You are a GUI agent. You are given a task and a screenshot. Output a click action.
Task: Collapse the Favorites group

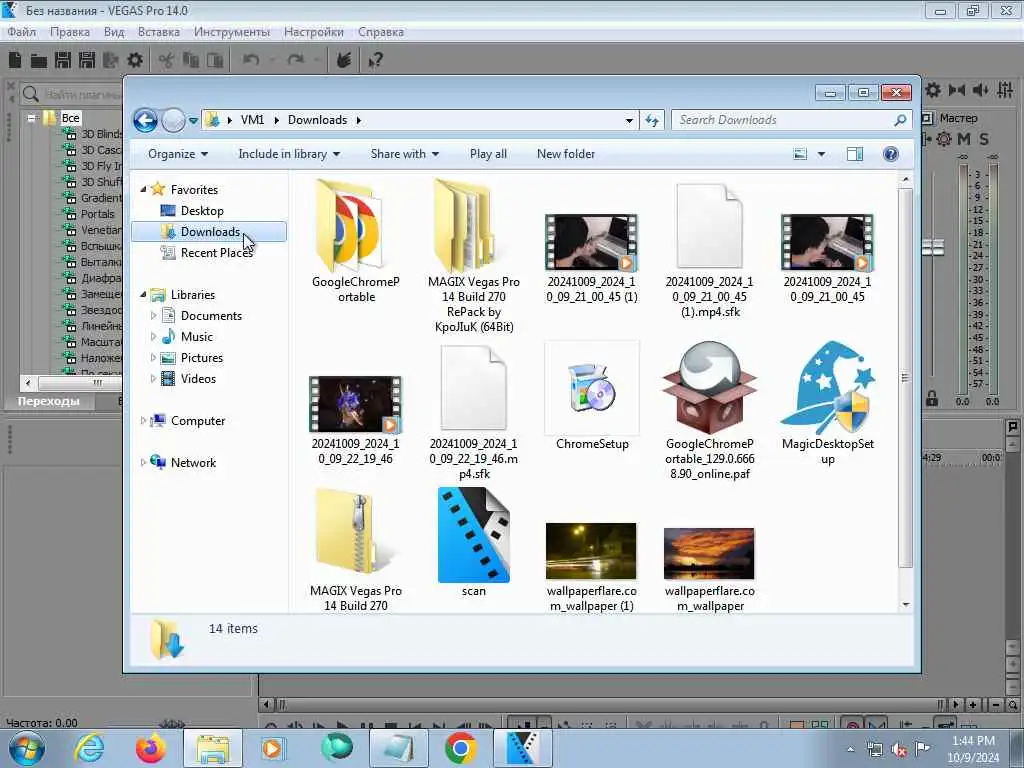pyautogui.click(x=143, y=189)
